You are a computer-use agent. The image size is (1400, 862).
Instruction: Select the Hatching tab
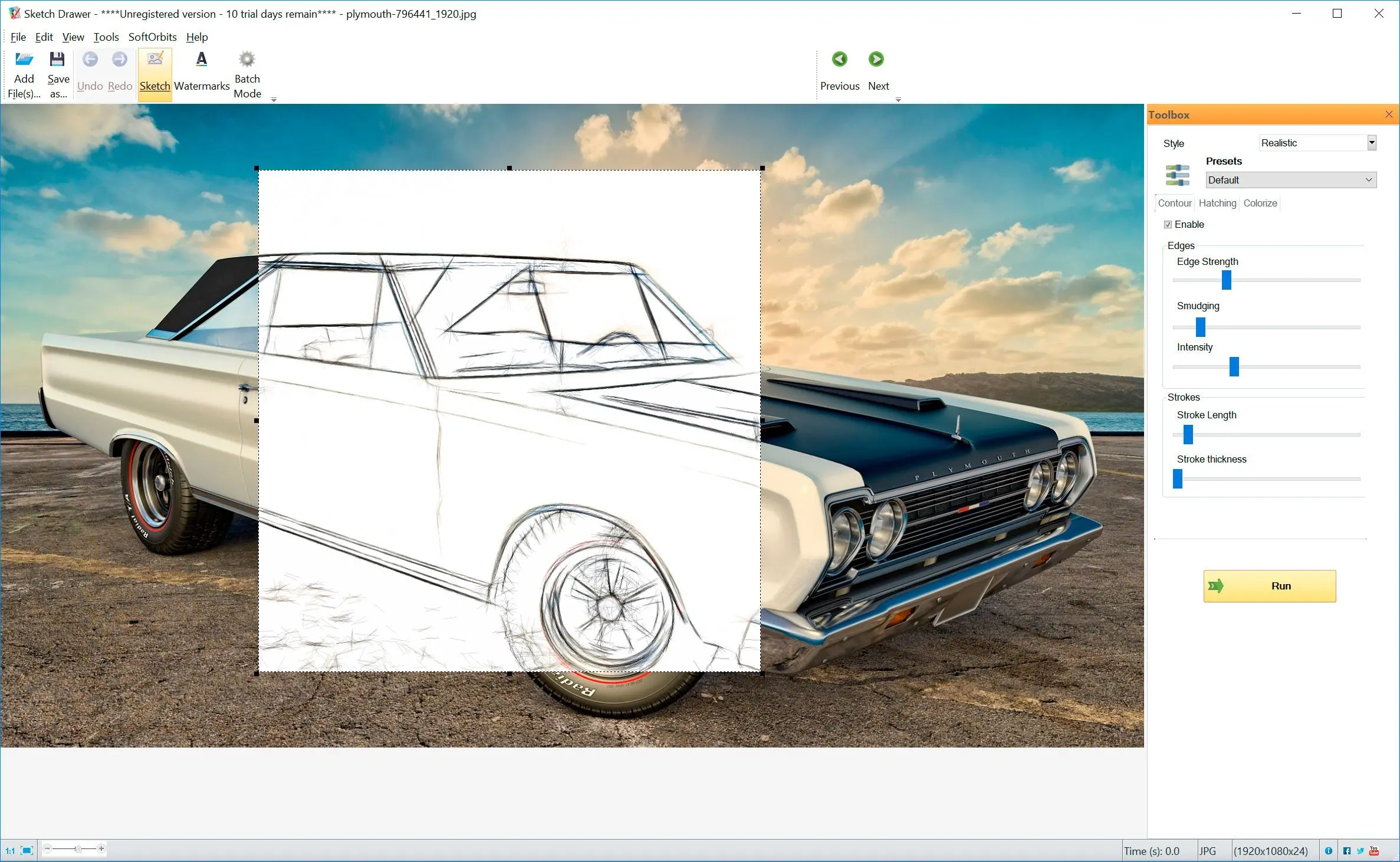pos(1218,202)
